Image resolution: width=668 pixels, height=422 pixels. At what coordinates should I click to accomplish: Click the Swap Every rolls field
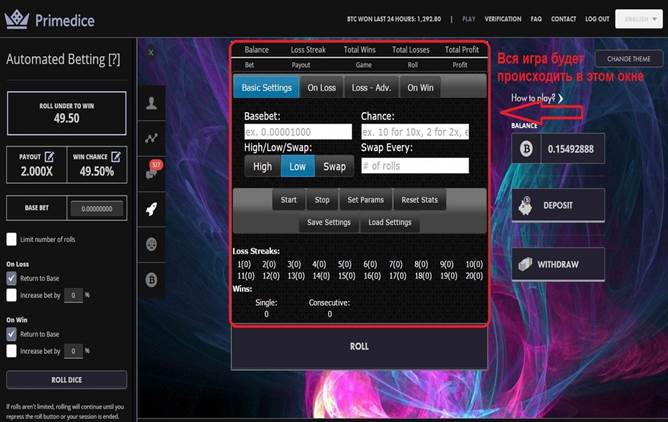[x=415, y=166]
